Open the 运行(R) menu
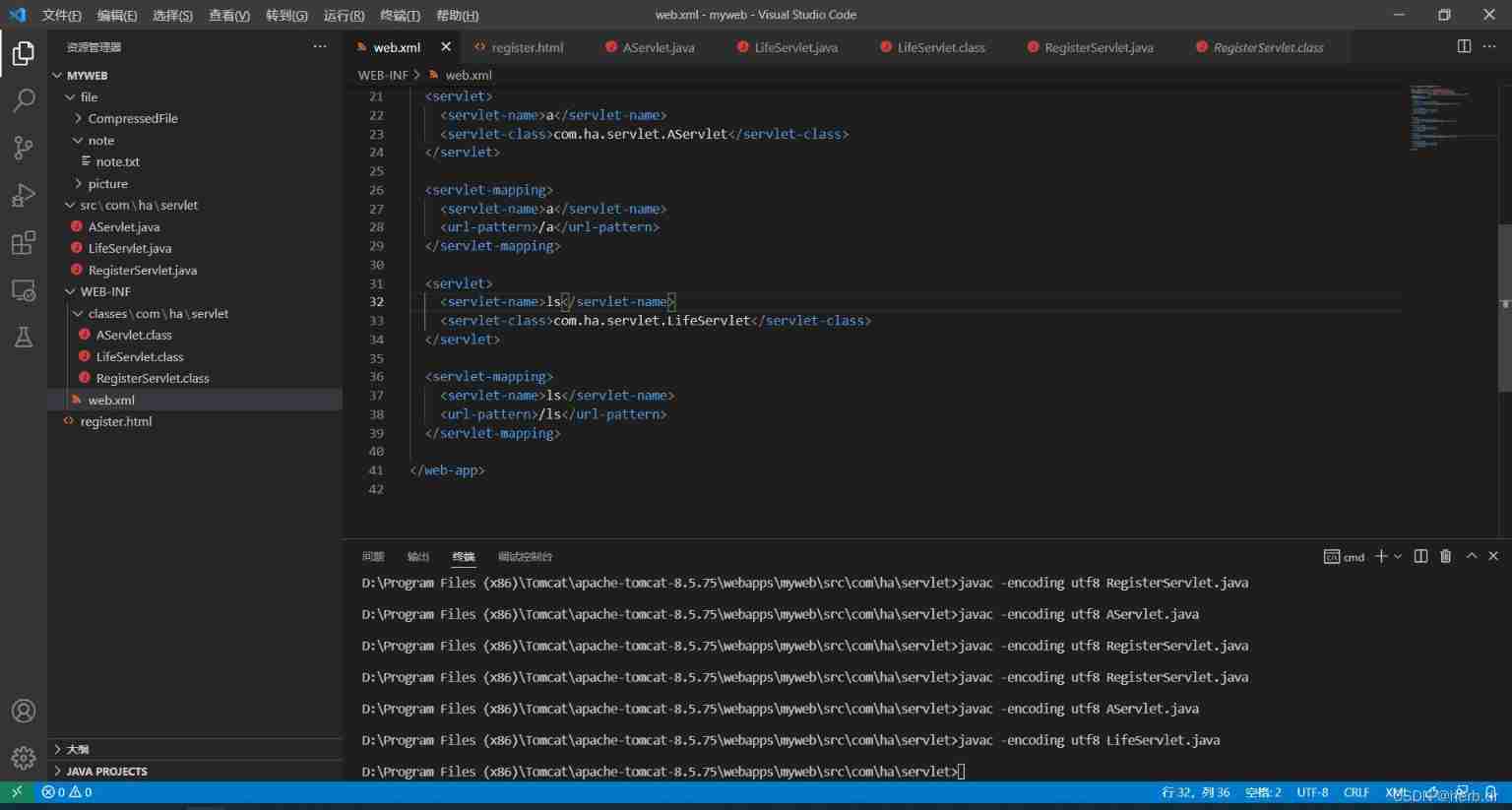The width and height of the screenshot is (1512, 810). [x=344, y=15]
